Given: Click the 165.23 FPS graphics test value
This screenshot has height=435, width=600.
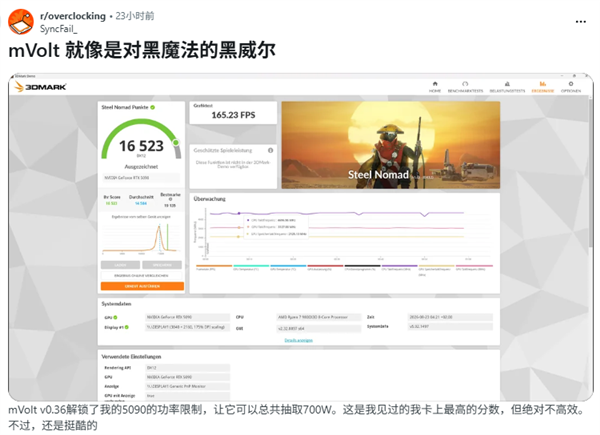Looking at the screenshot, I should [x=233, y=115].
